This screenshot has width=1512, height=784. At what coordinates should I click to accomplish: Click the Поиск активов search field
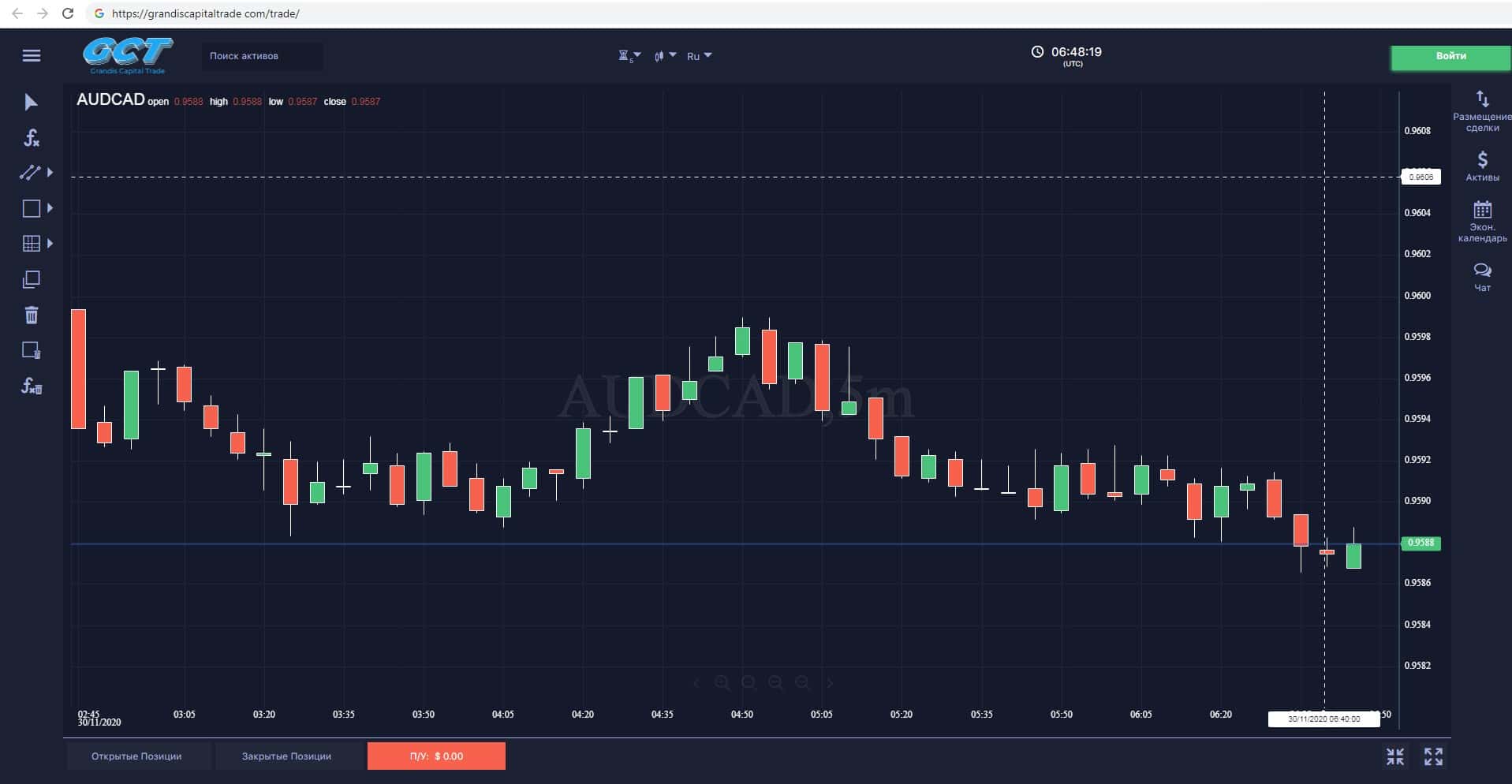[262, 56]
